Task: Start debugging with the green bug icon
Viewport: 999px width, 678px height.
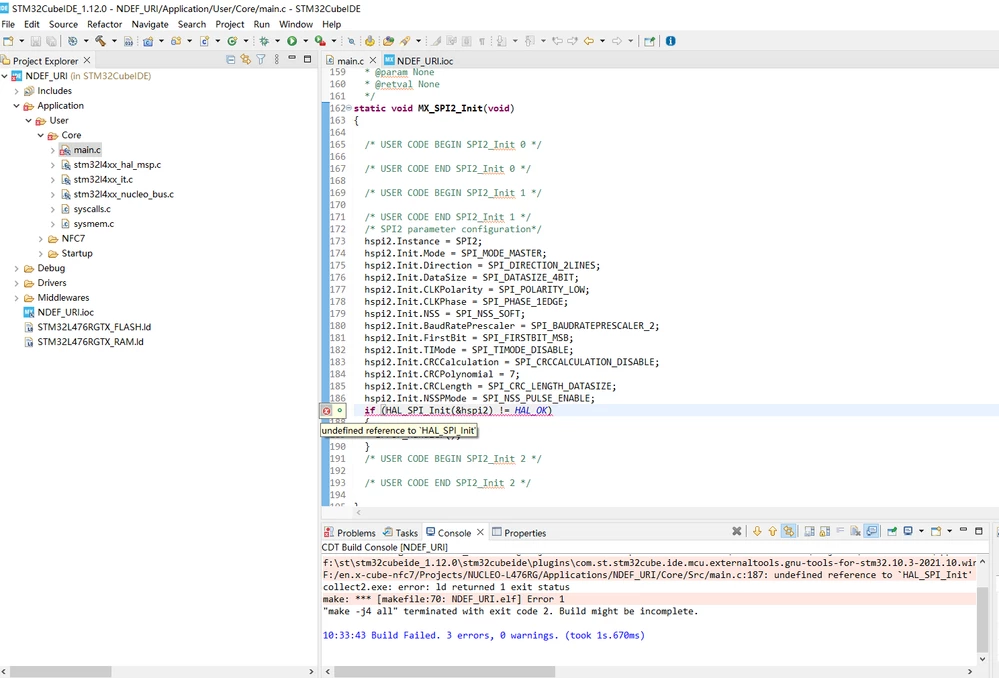Action: point(264,41)
